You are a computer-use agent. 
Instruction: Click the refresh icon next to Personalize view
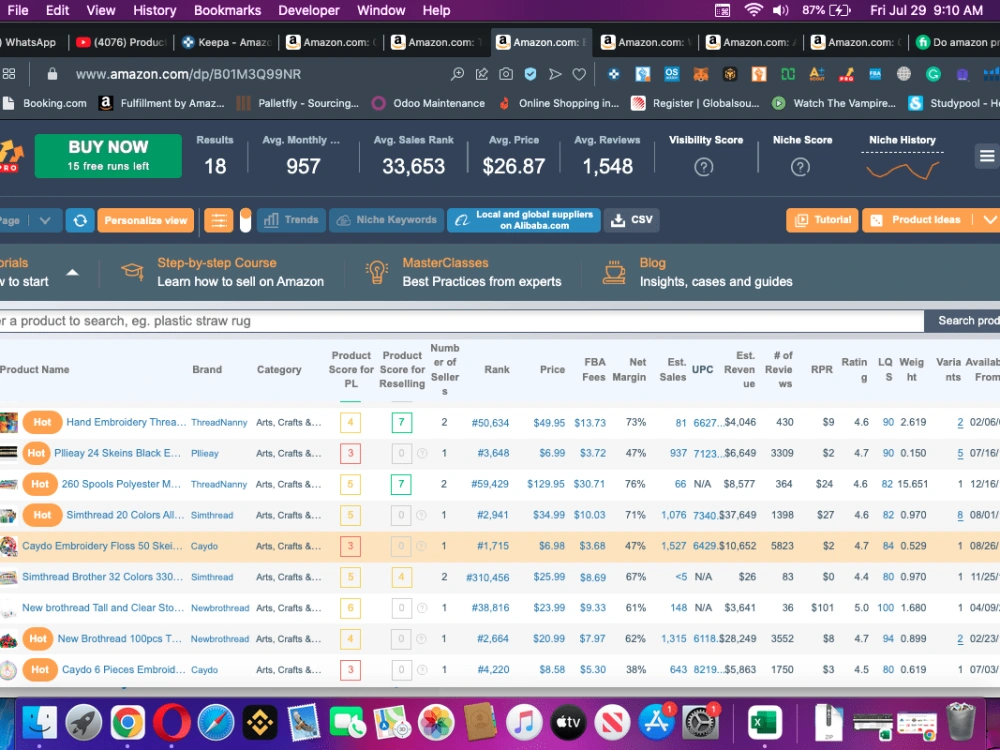coord(80,221)
